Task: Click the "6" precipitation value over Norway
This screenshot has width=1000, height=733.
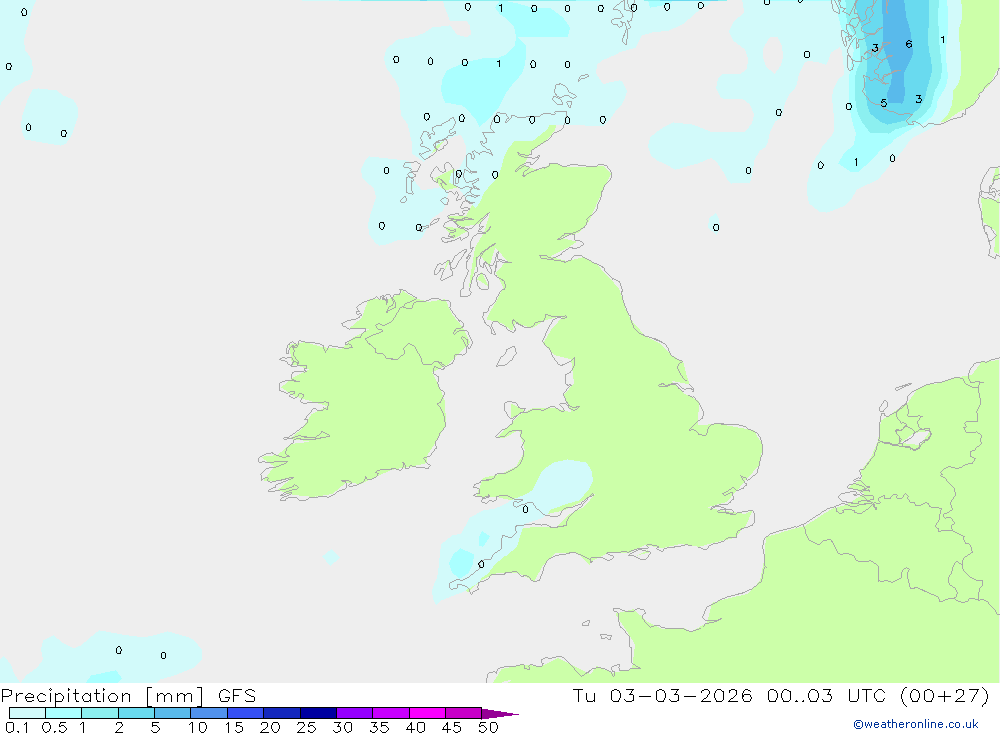Action: 909,44
